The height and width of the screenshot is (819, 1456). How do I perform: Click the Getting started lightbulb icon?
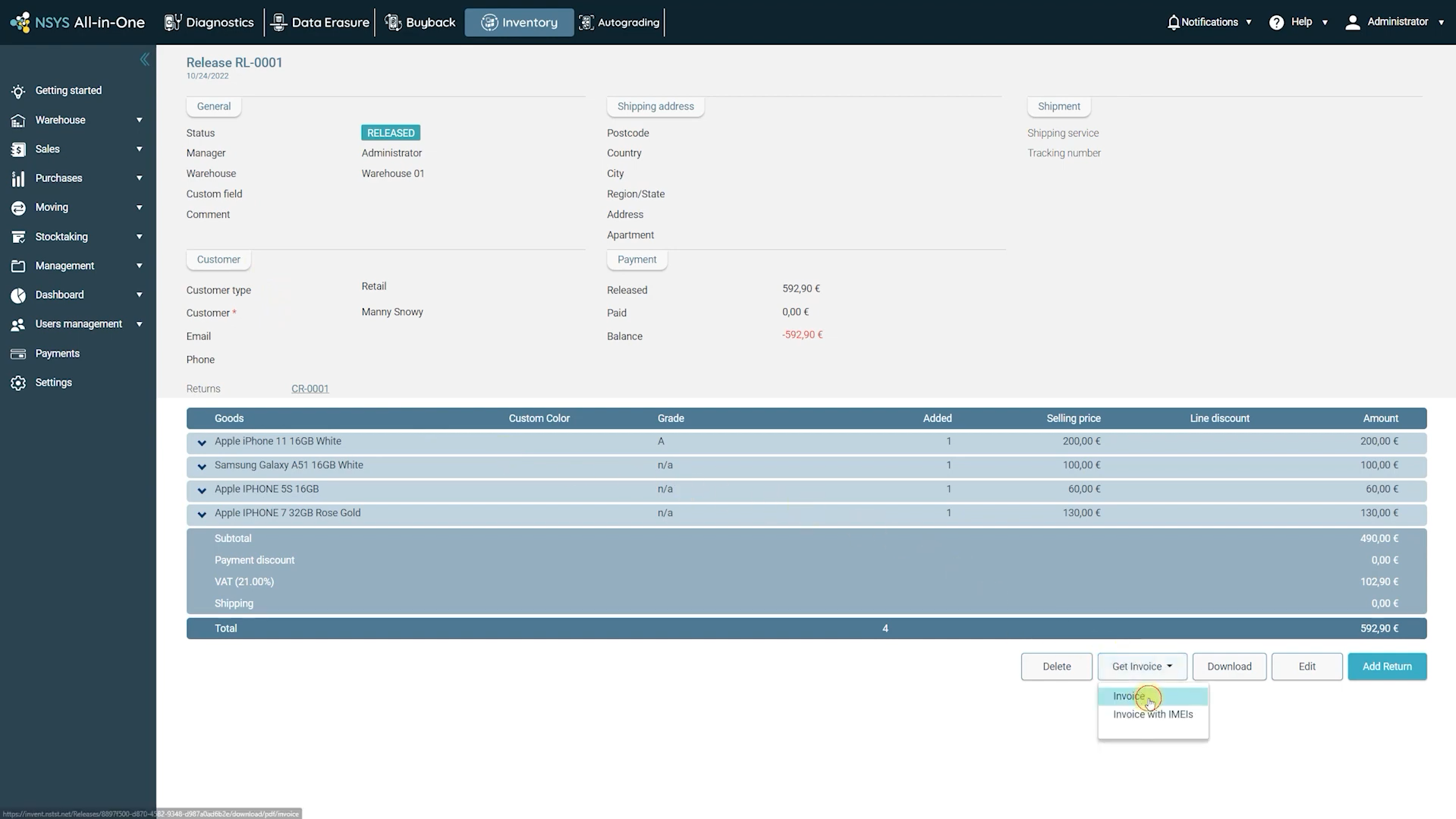18,91
